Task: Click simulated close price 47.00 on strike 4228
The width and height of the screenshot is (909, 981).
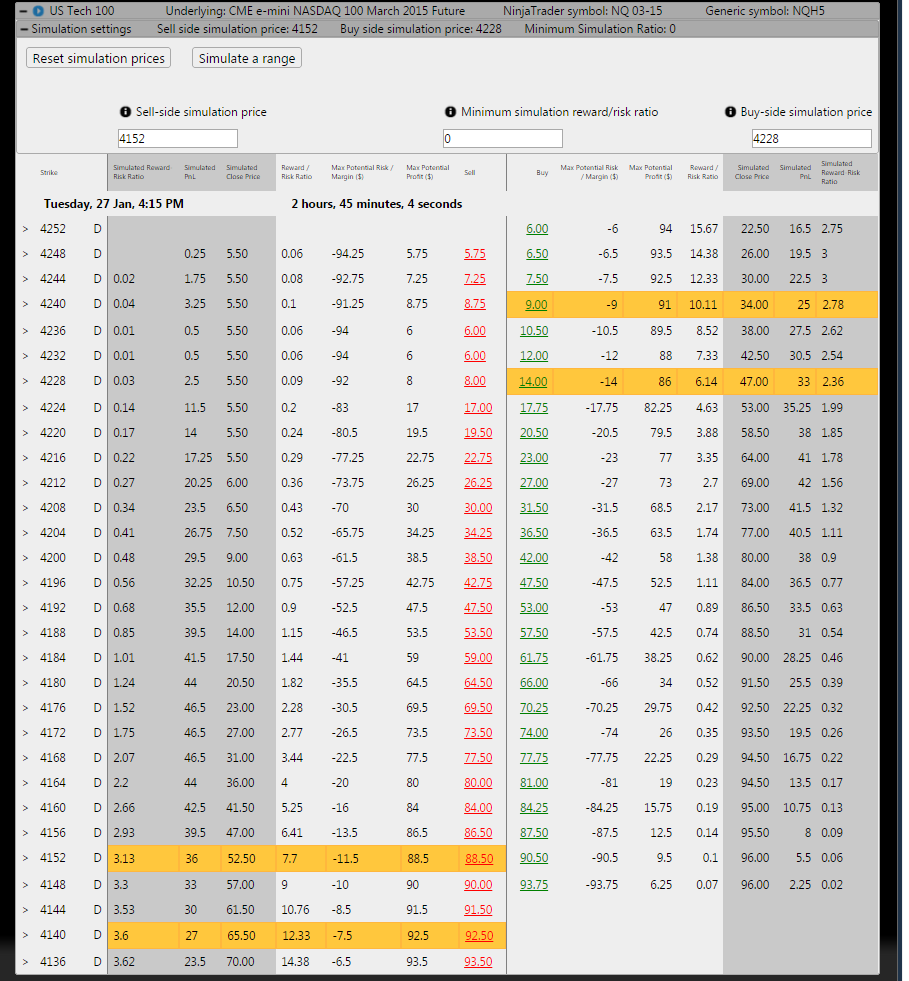Action: (x=754, y=382)
